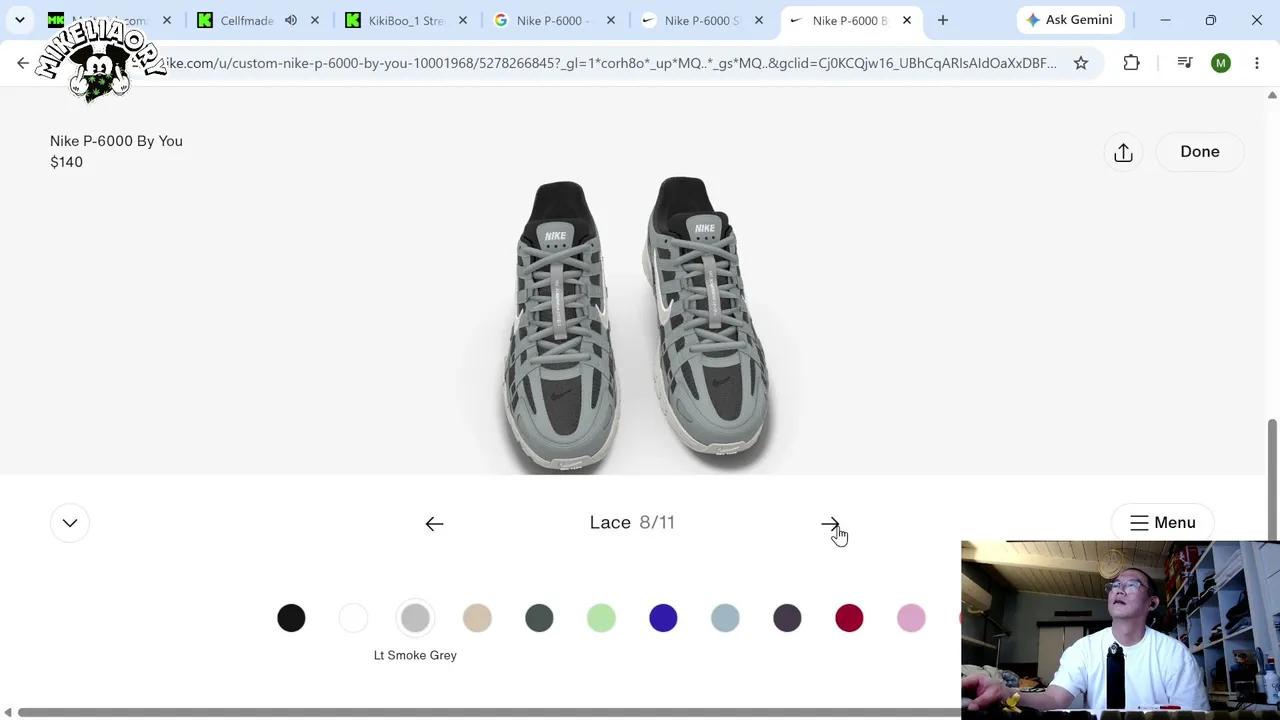Close the KikiBoo_1 Stream tab
1280x720 pixels.
click(463, 20)
